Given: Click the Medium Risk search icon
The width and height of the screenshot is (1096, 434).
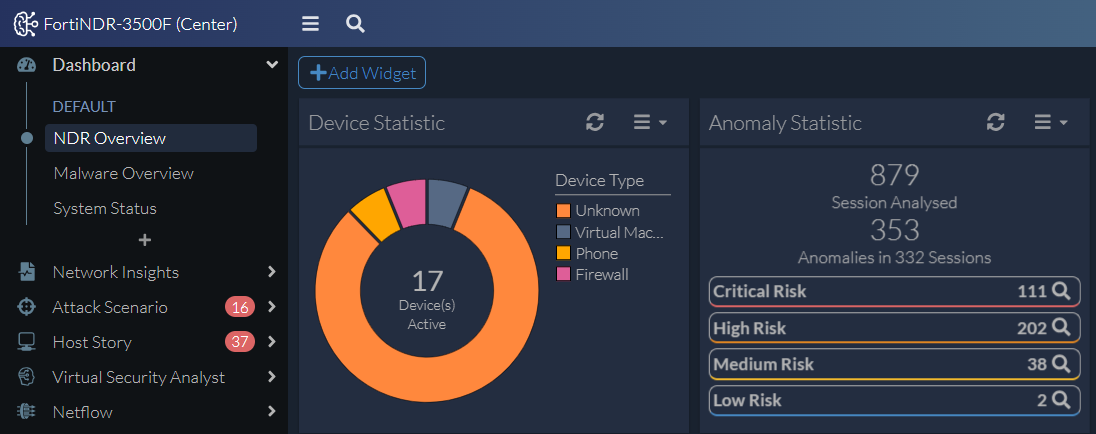Looking at the screenshot, I should (1061, 364).
